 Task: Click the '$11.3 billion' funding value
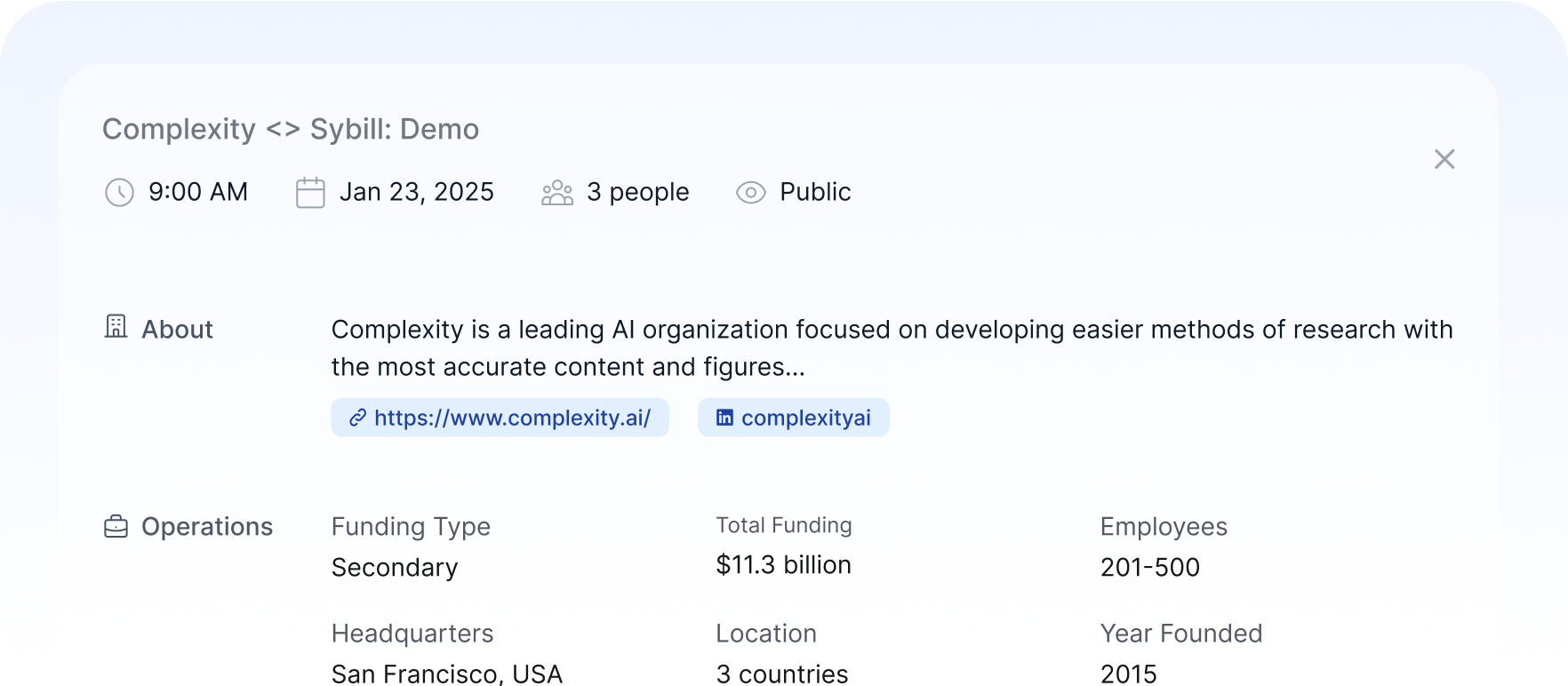784,565
